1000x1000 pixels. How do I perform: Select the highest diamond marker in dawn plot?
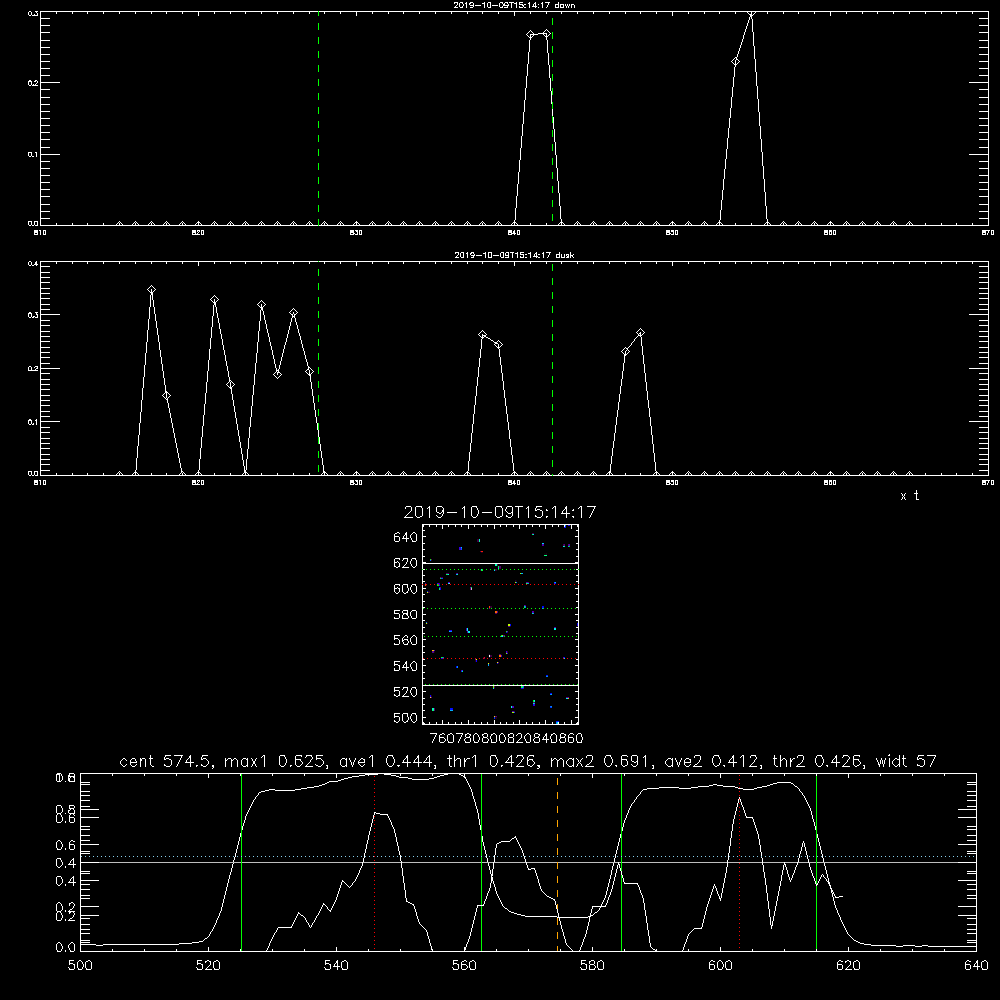[x=751, y=13]
